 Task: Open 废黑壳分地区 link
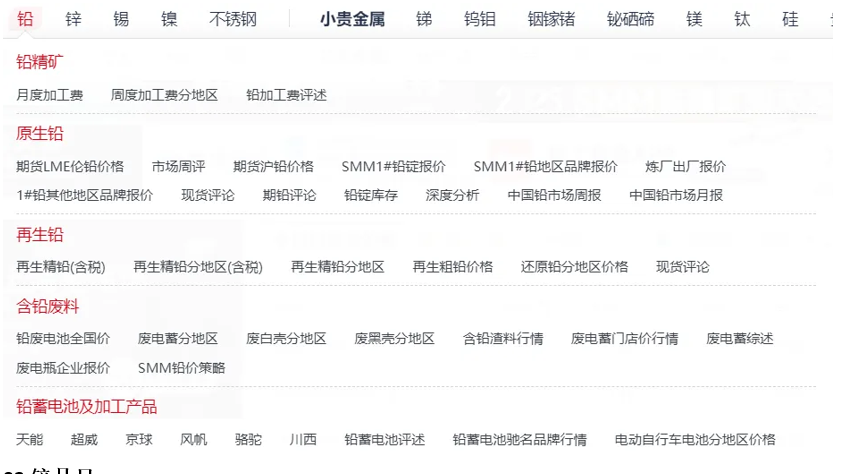click(394, 339)
